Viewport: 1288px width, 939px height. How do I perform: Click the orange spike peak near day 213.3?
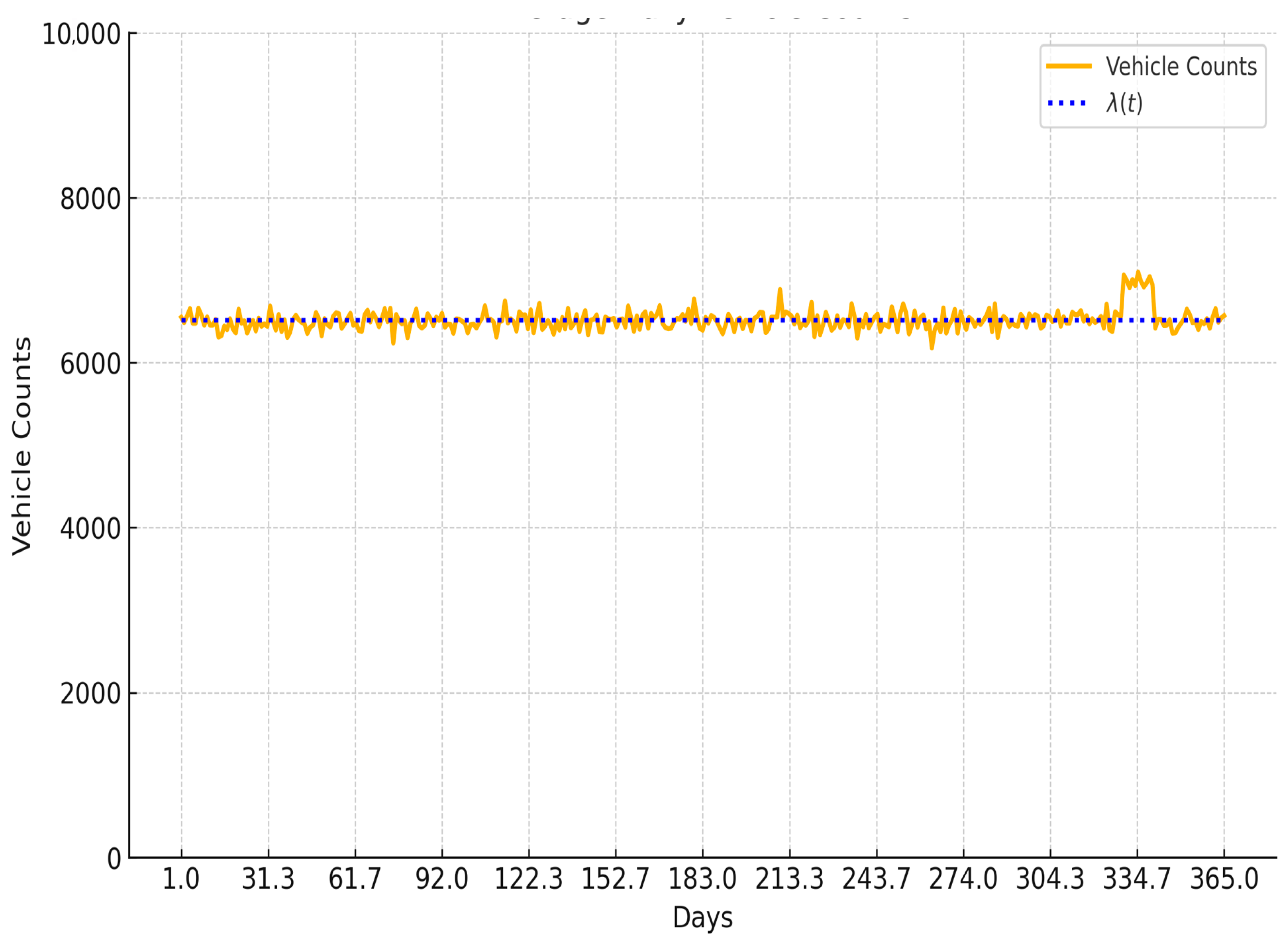point(780,290)
